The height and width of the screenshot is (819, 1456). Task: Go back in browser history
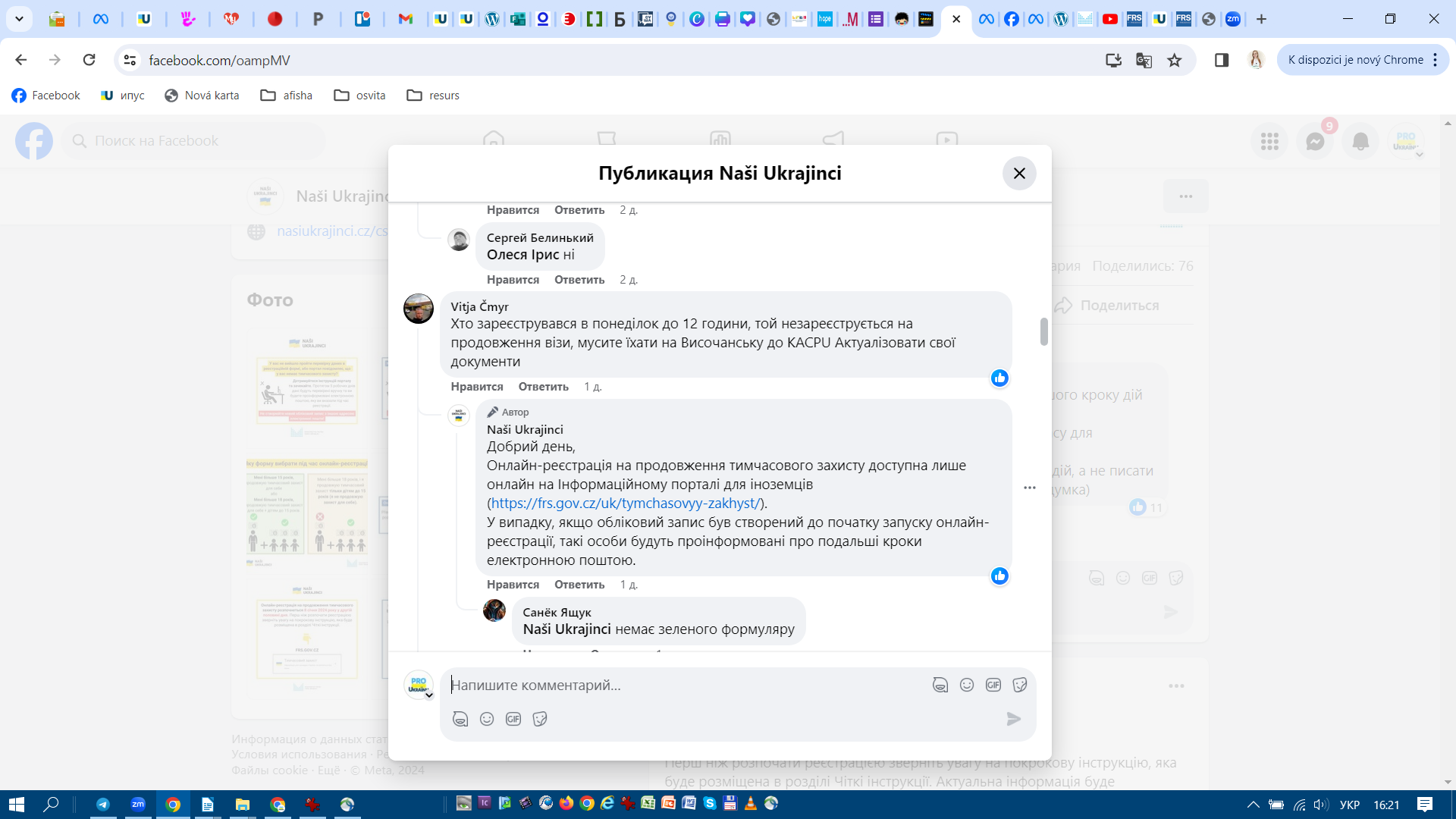point(21,60)
